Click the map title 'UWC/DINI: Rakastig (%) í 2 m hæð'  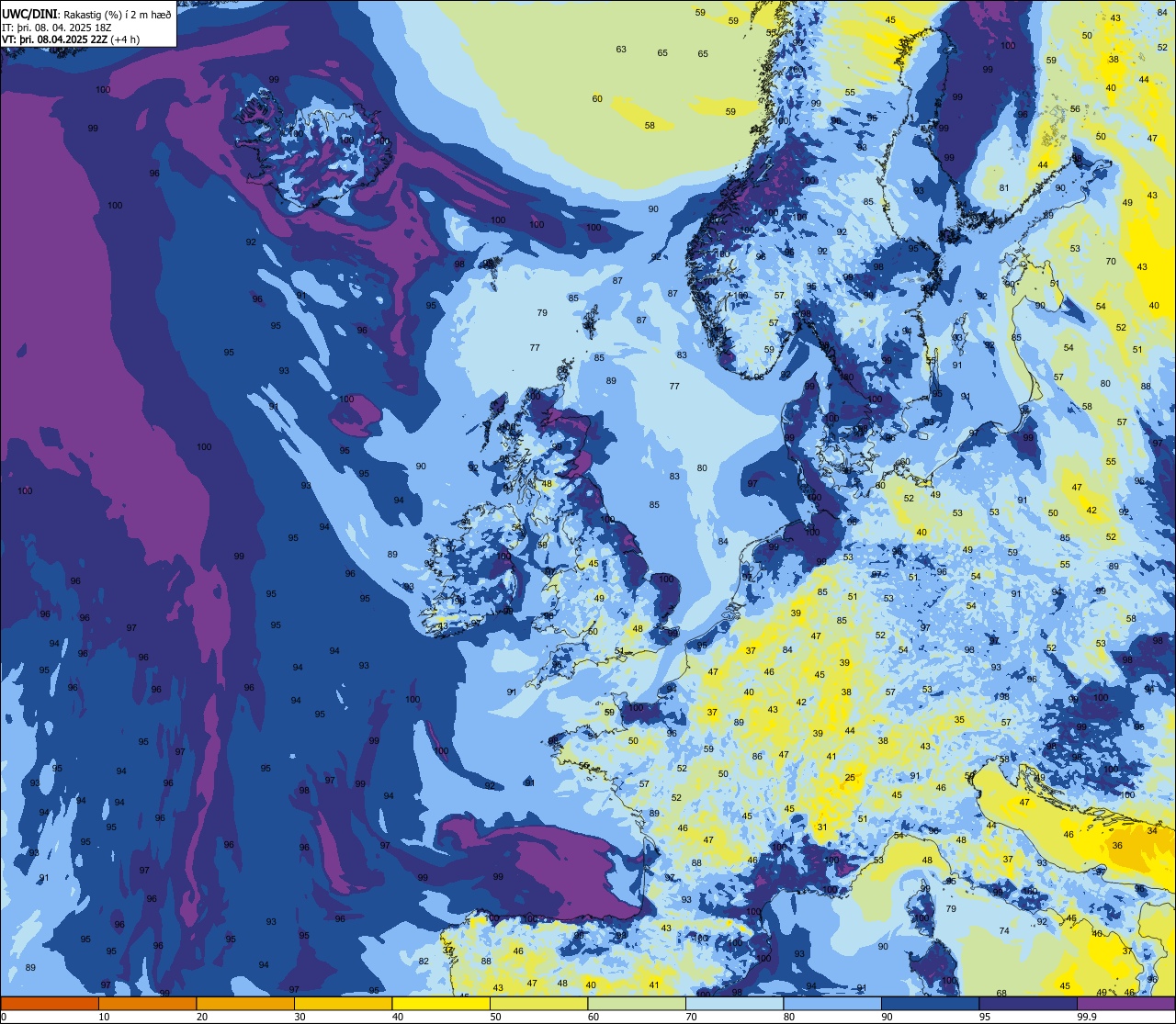pyautogui.click(x=86, y=13)
